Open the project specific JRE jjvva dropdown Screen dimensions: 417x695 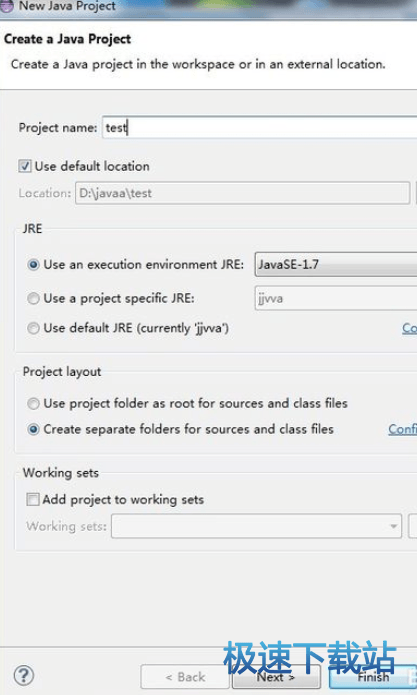(x=336, y=298)
